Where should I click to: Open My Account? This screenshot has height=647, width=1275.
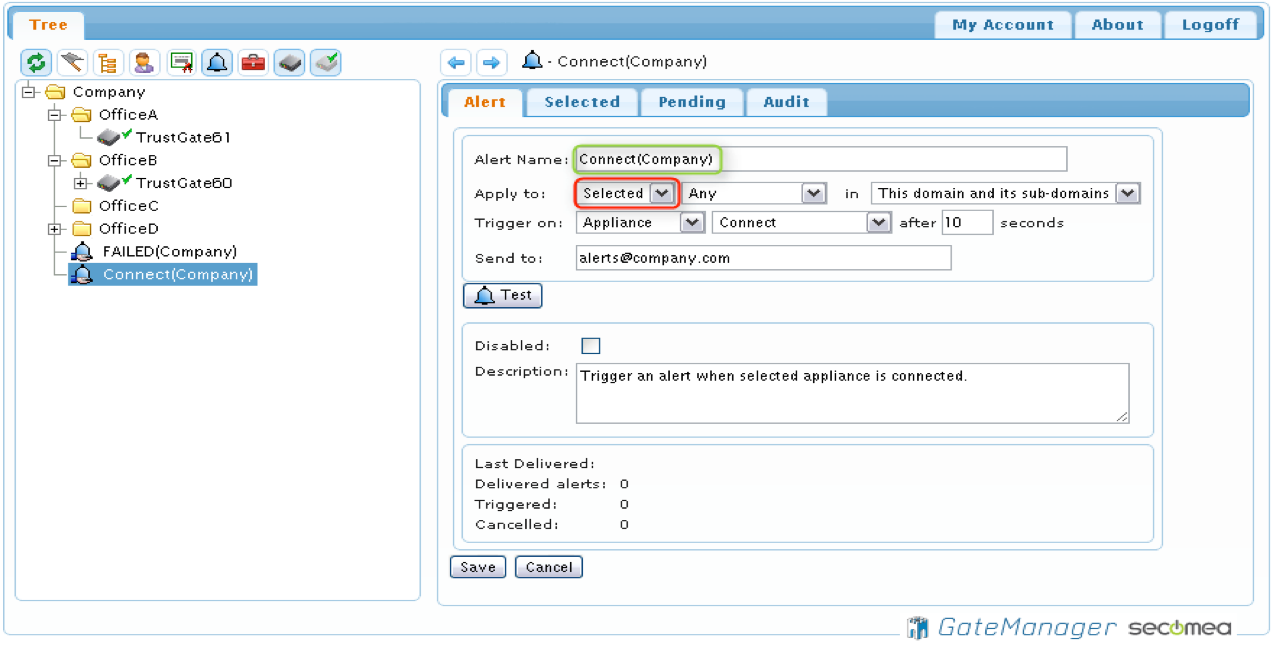pos(1003,25)
